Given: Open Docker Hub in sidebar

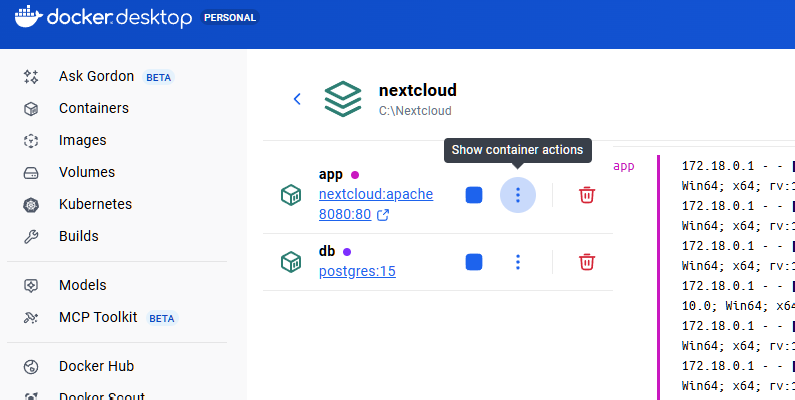Looking at the screenshot, I should tap(96, 366).
